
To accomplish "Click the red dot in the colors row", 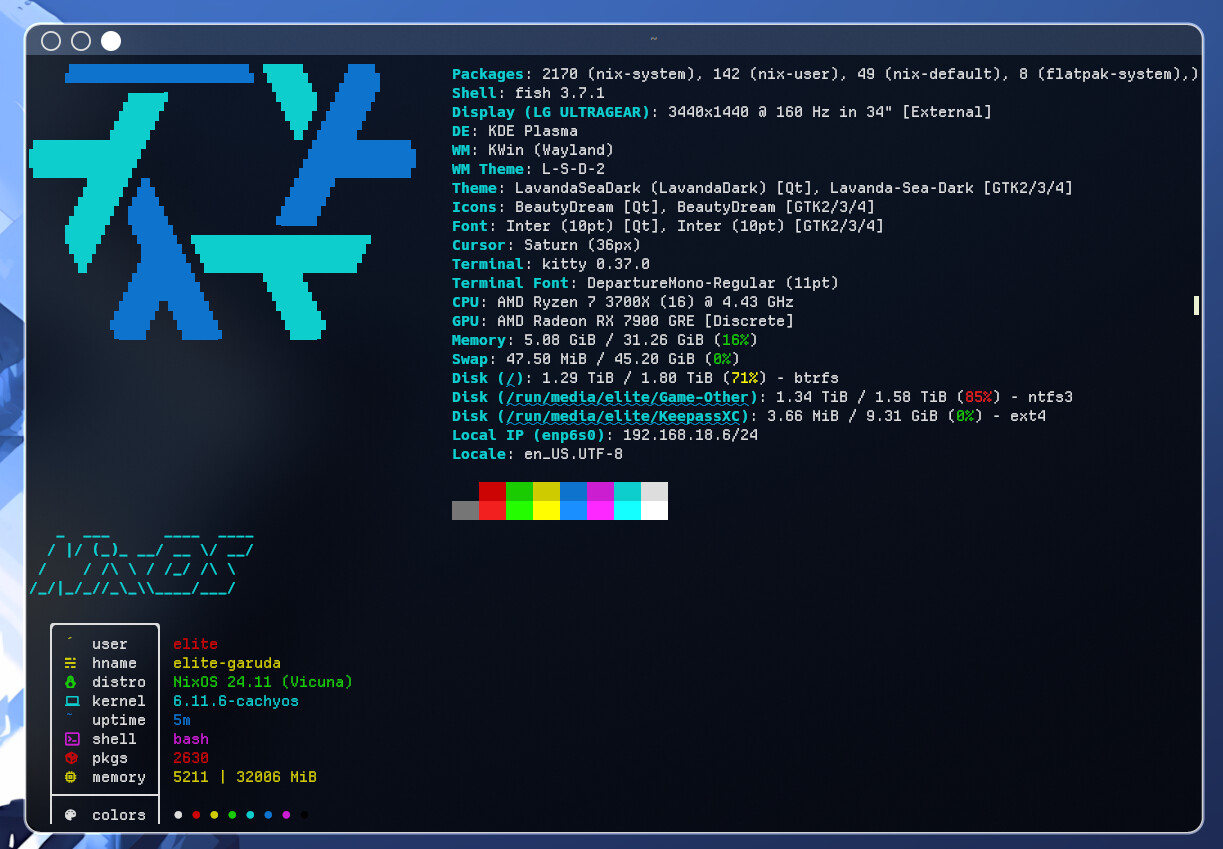I will pos(196,815).
